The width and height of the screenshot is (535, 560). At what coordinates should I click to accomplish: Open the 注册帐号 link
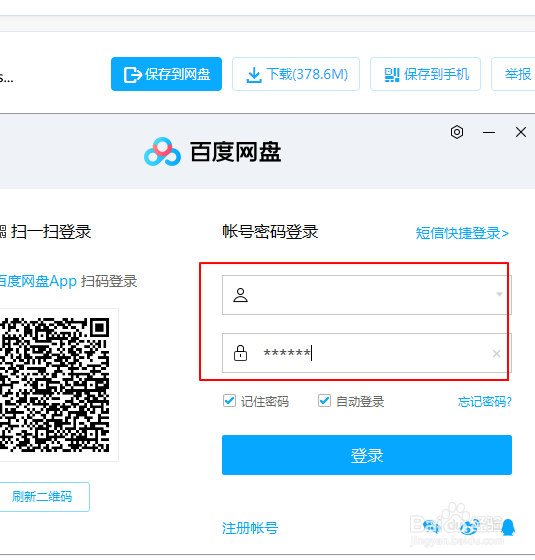click(250, 528)
